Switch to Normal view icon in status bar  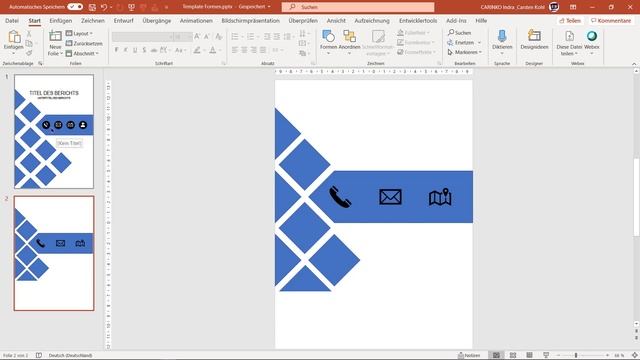point(496,356)
